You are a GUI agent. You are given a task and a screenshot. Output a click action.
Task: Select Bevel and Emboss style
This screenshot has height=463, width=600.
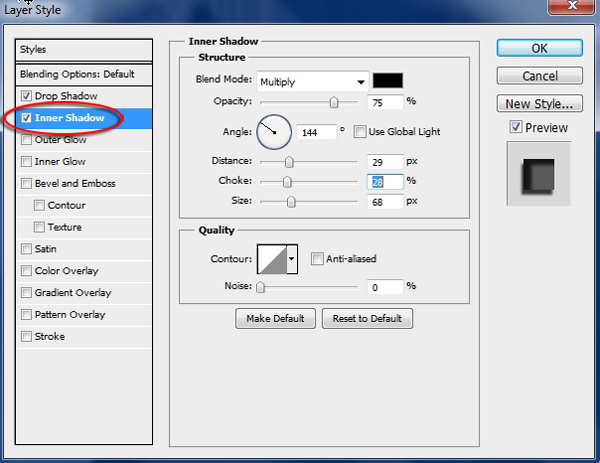coord(75,184)
